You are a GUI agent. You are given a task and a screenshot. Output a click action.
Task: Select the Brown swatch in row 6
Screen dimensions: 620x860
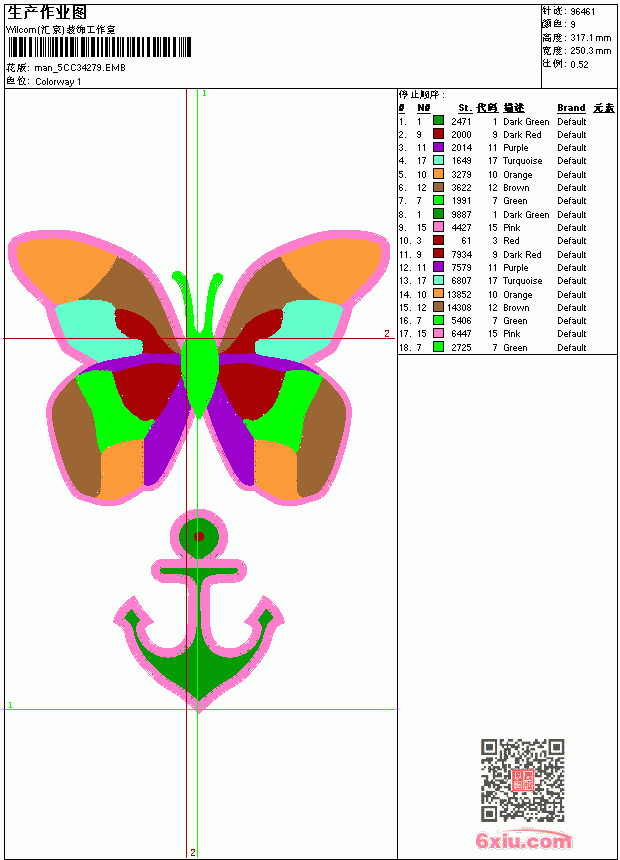pos(438,187)
